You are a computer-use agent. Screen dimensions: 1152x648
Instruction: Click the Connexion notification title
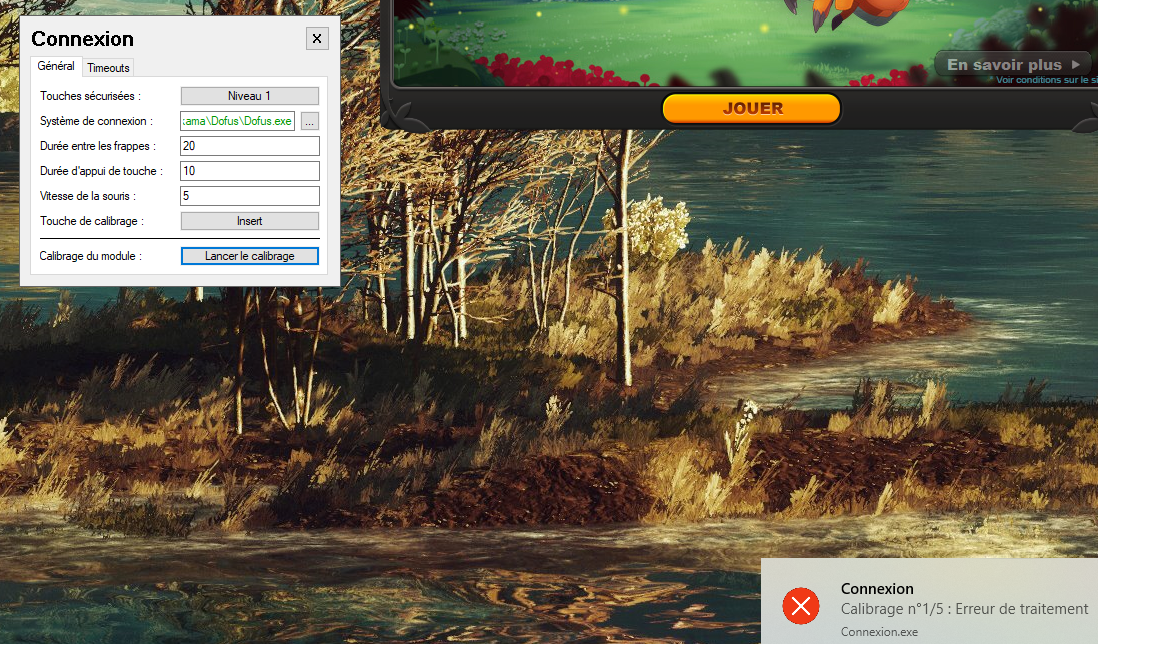(877, 588)
